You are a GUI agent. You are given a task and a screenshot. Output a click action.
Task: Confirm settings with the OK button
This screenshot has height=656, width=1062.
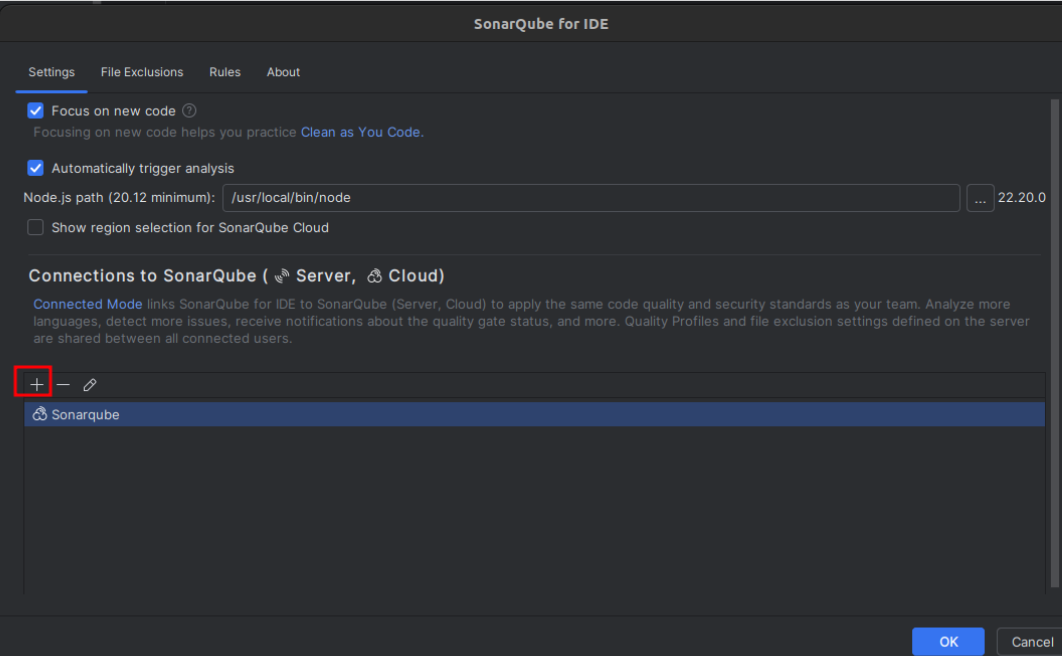click(947, 641)
